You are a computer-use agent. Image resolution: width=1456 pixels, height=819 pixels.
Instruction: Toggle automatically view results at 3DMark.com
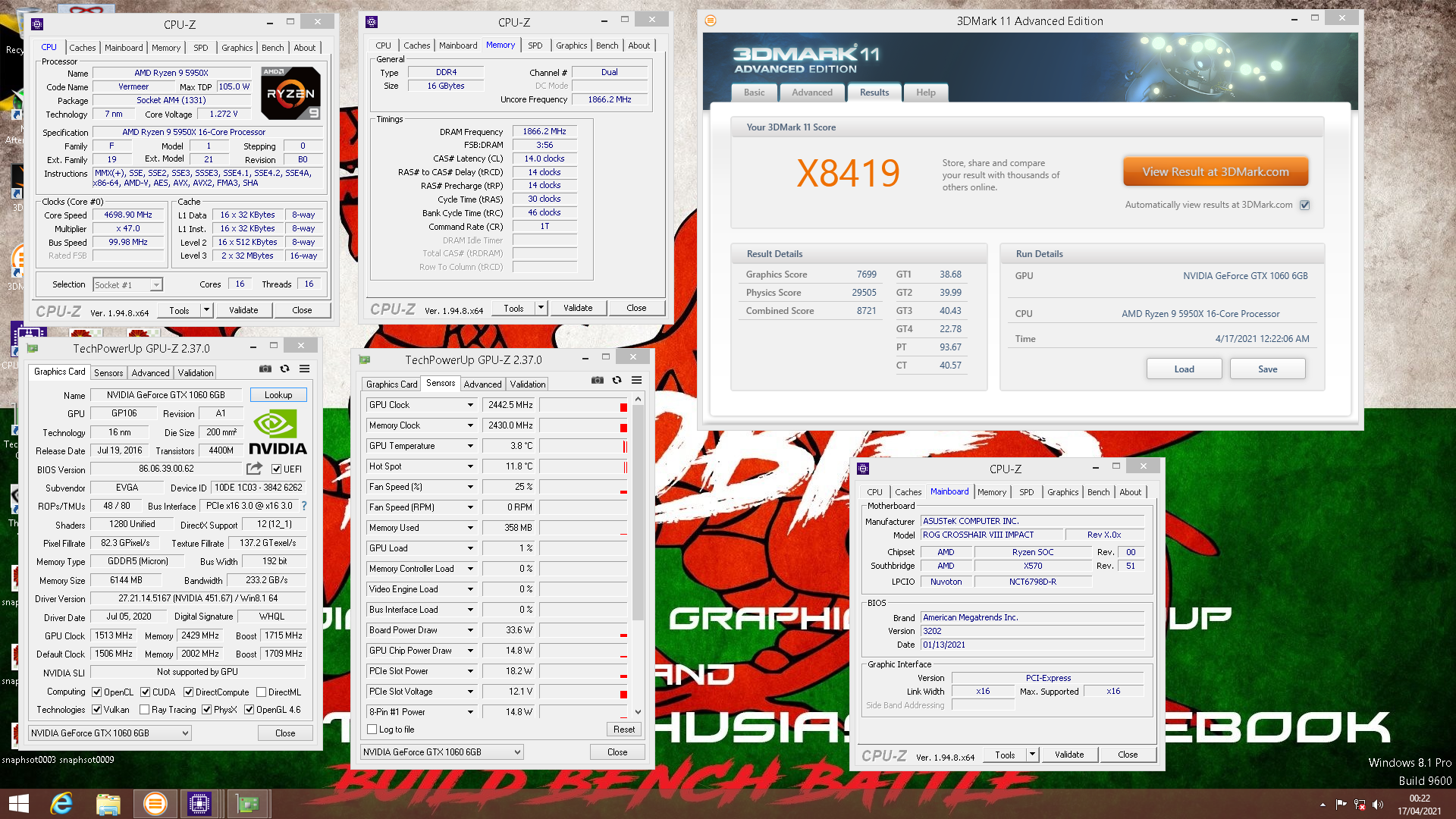pyautogui.click(x=1305, y=205)
